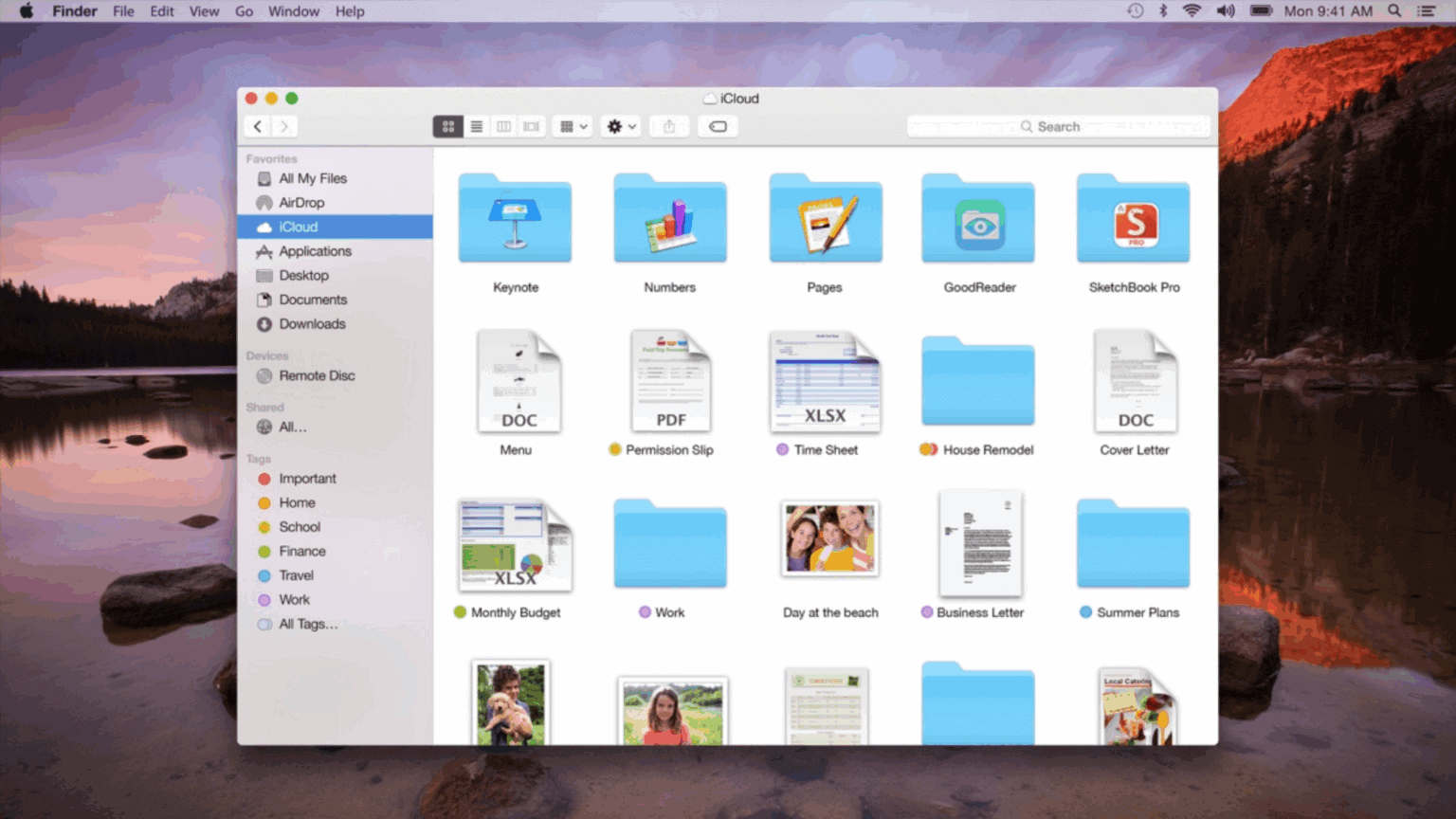Click the back navigation arrow

pyautogui.click(x=257, y=126)
